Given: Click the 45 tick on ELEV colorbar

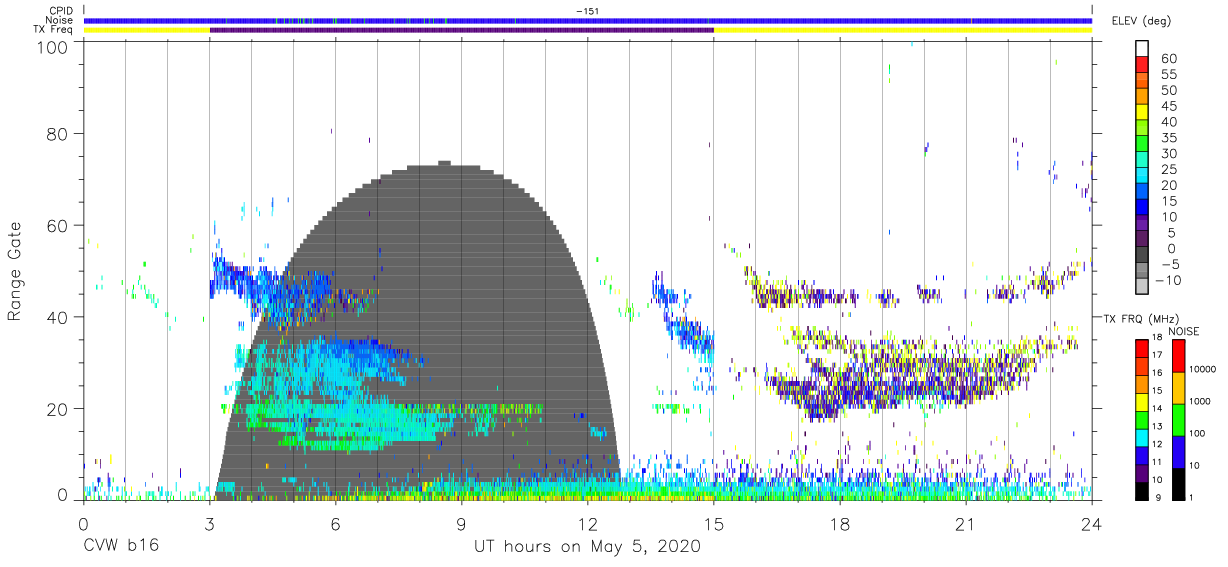Looking at the screenshot, I should pyautogui.click(x=1168, y=106).
